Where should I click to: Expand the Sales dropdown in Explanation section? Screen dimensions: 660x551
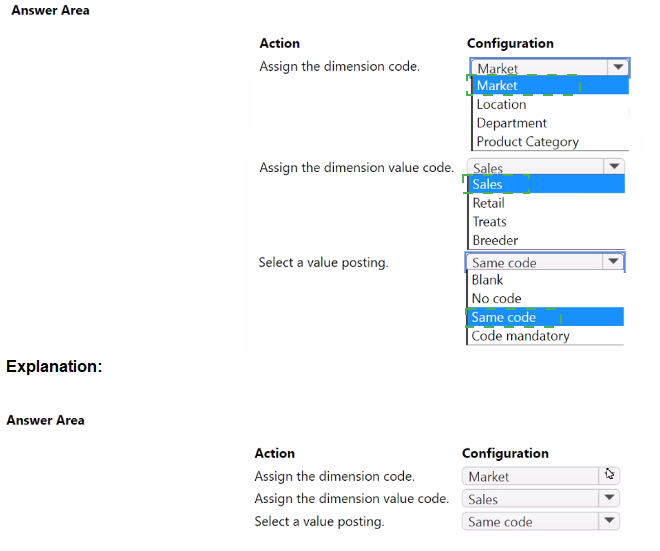coord(608,498)
